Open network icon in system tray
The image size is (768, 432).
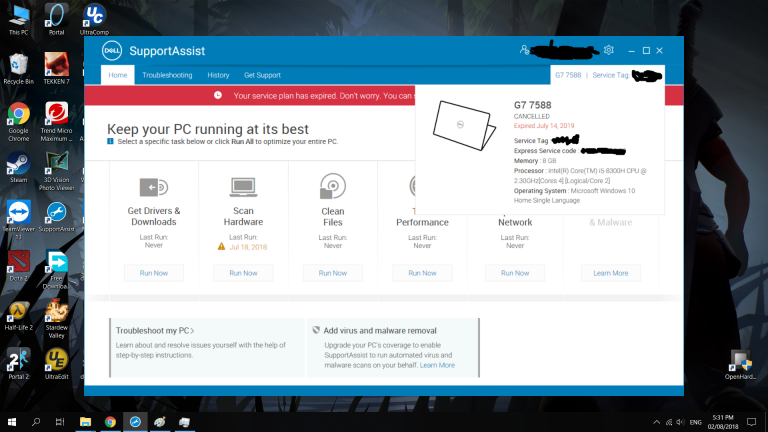(x=669, y=422)
